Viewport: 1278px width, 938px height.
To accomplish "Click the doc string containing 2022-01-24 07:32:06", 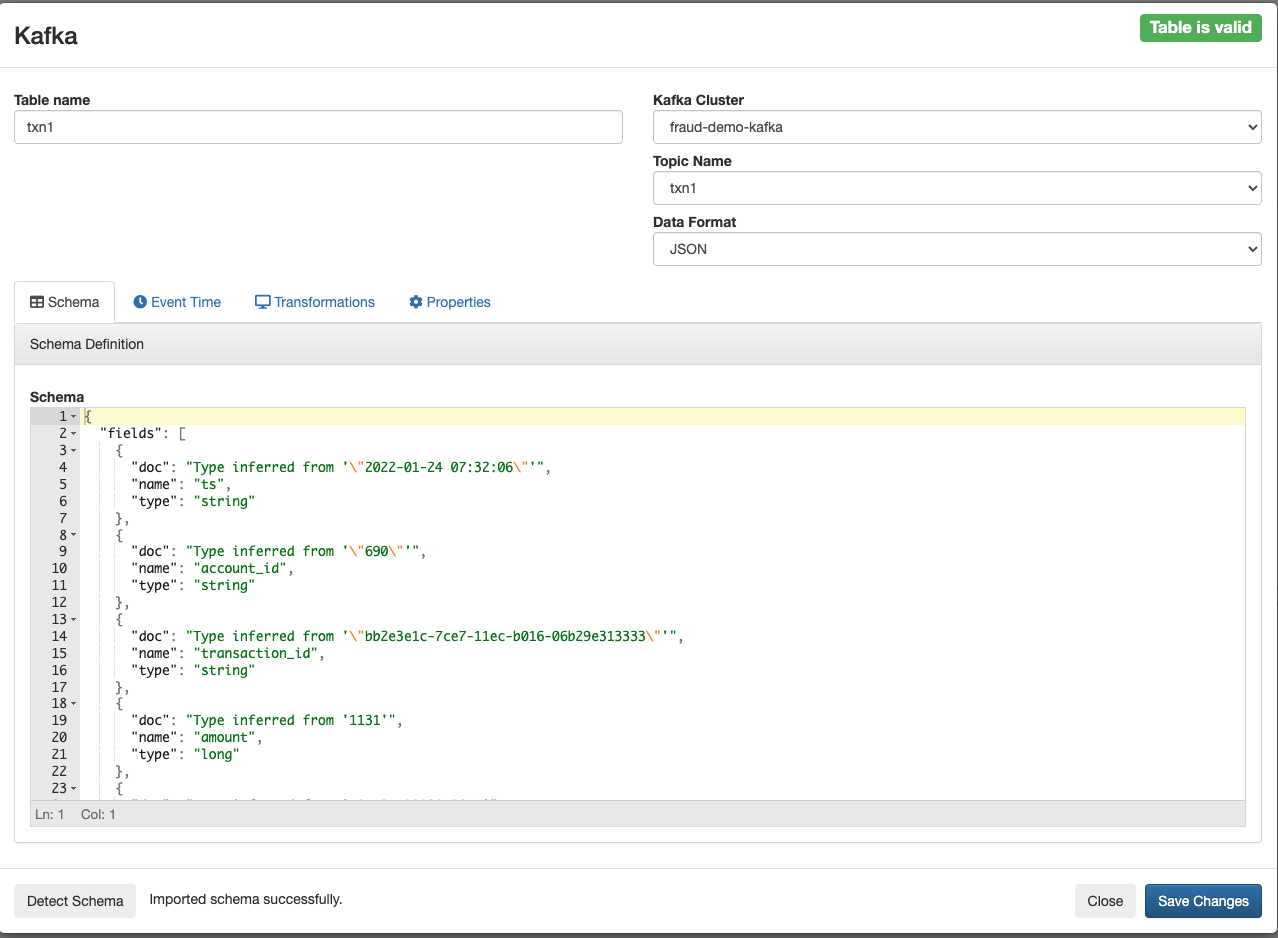I will click(x=363, y=467).
